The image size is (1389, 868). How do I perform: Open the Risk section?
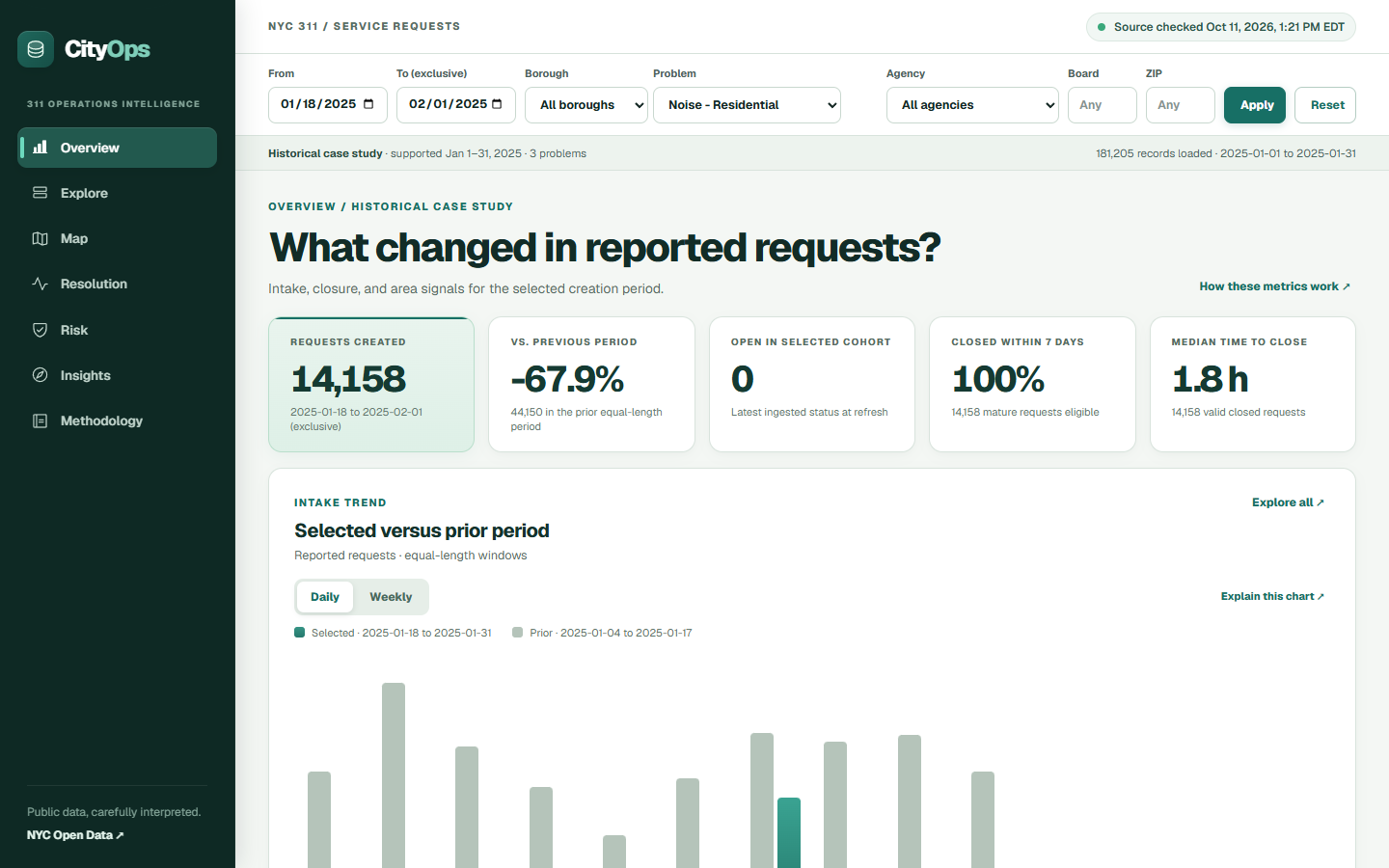[x=117, y=330]
